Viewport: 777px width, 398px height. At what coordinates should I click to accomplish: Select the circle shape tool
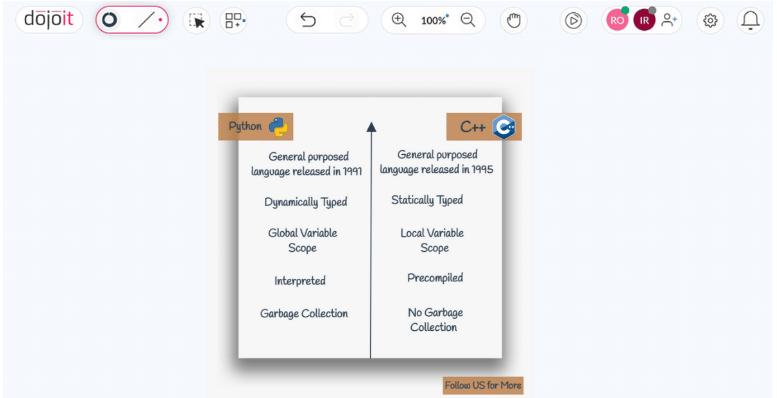click(x=110, y=20)
